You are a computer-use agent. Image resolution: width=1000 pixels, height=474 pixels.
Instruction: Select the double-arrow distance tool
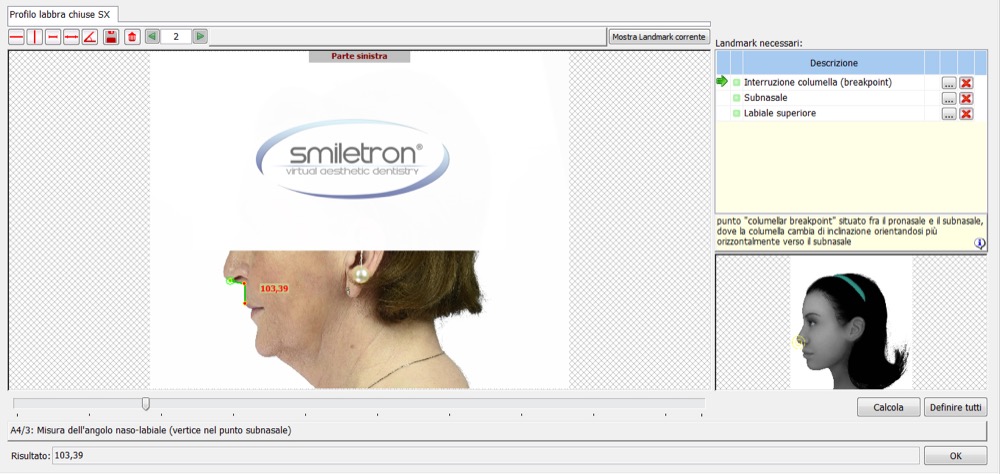click(x=71, y=37)
